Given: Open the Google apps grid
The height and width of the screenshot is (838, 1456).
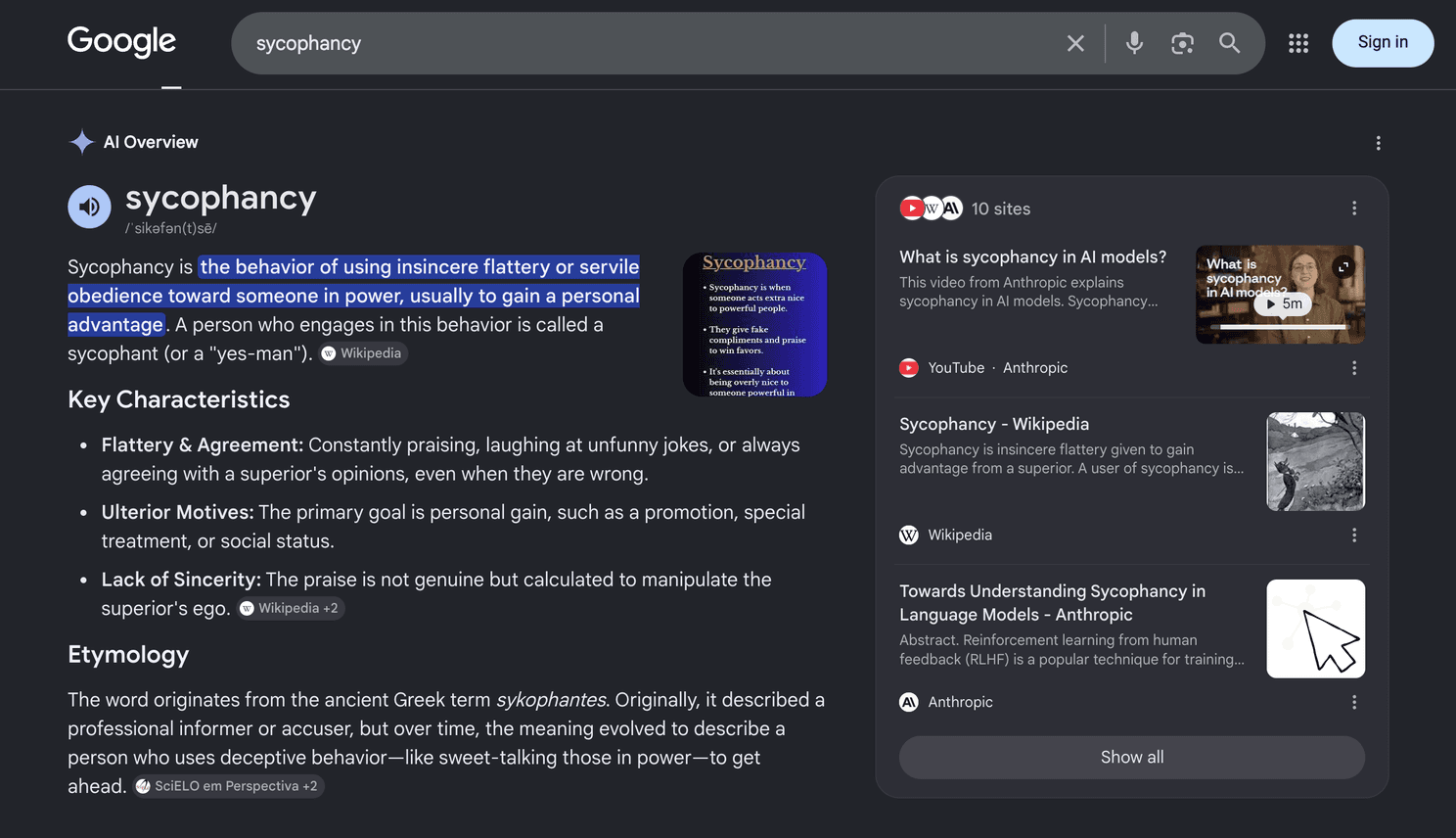Looking at the screenshot, I should click(1298, 43).
